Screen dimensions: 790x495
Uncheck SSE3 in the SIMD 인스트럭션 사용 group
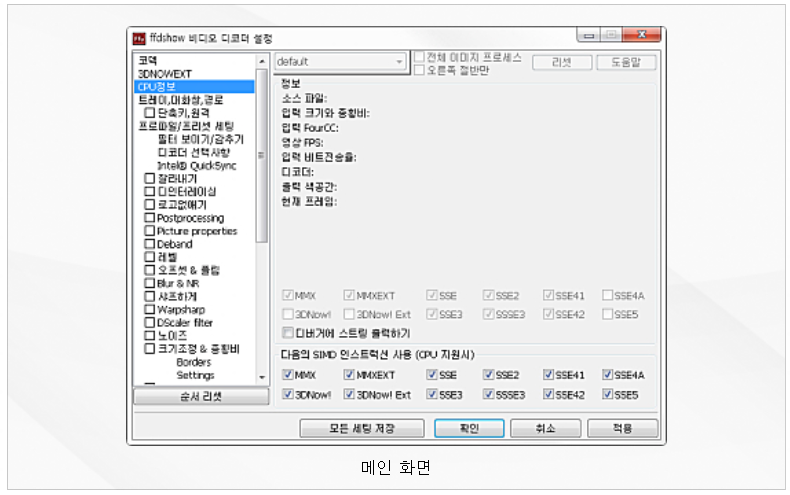[432, 394]
